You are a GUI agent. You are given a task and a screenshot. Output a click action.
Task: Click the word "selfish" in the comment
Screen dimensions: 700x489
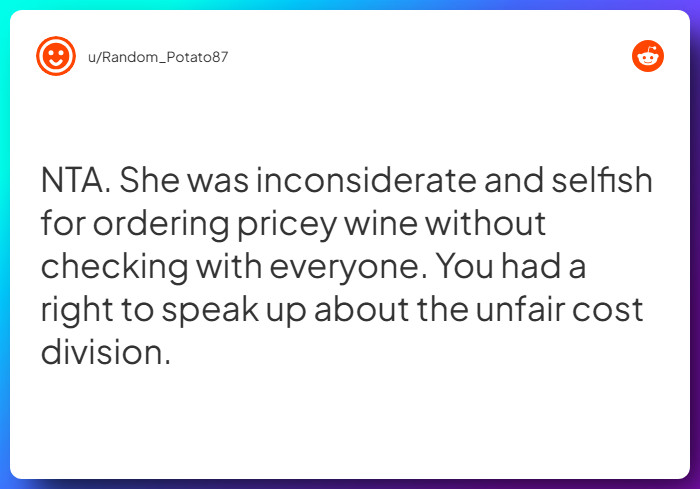(602, 180)
